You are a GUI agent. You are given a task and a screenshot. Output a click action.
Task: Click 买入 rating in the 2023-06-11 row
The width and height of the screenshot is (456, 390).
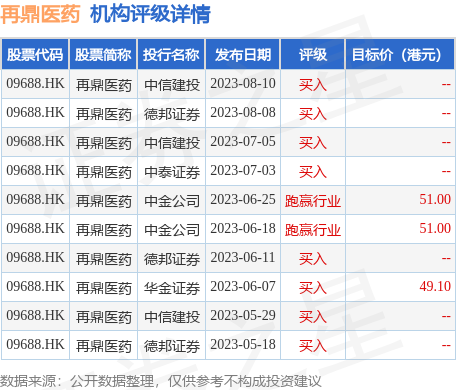click(x=313, y=259)
